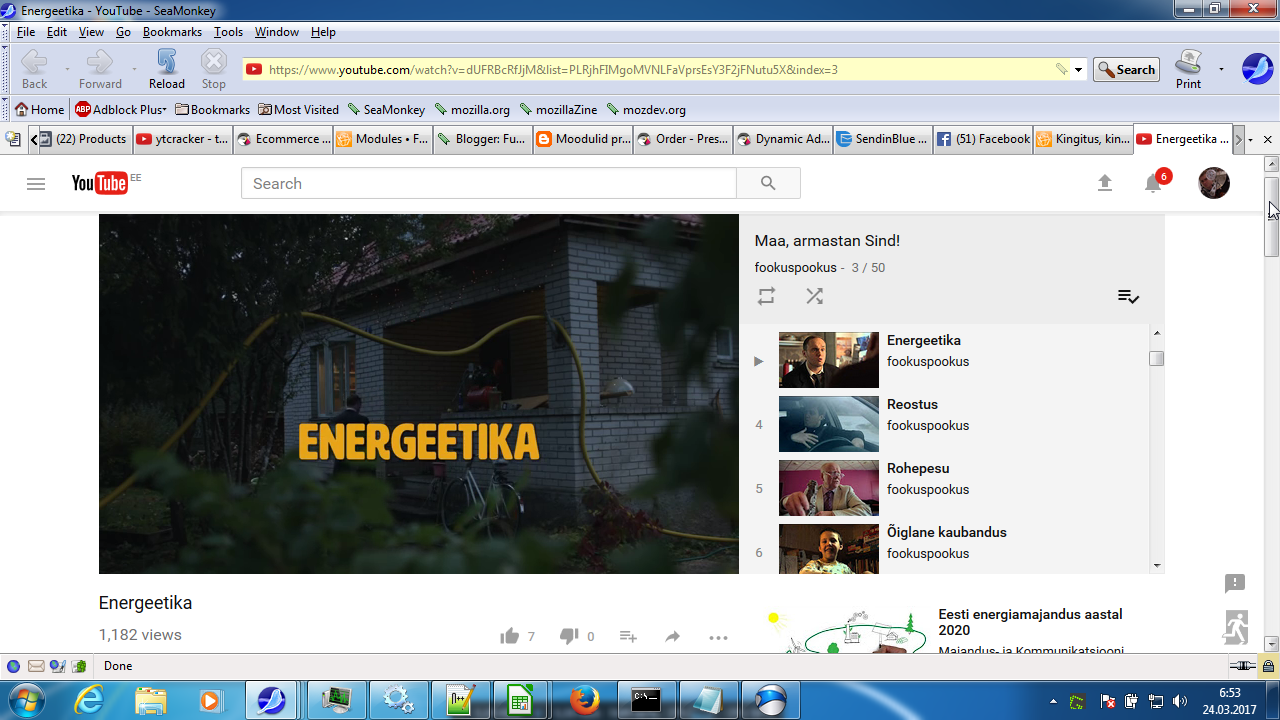Expand the address bar URL history dropdown

(1078, 70)
